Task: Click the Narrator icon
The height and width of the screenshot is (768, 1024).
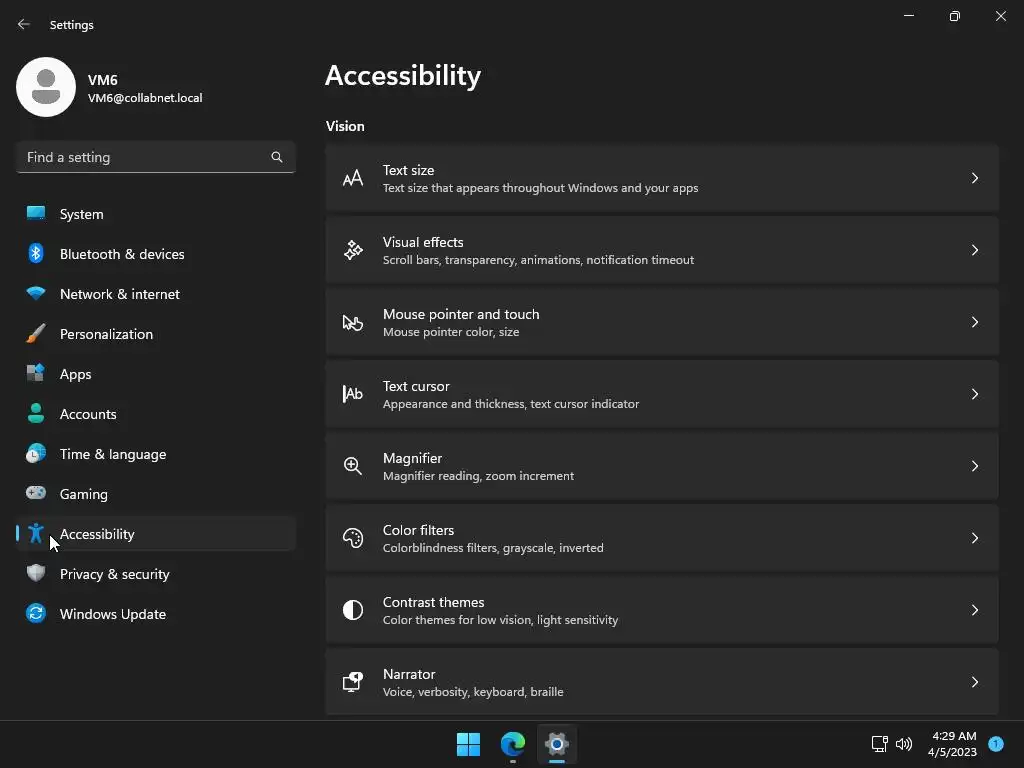Action: [x=353, y=682]
